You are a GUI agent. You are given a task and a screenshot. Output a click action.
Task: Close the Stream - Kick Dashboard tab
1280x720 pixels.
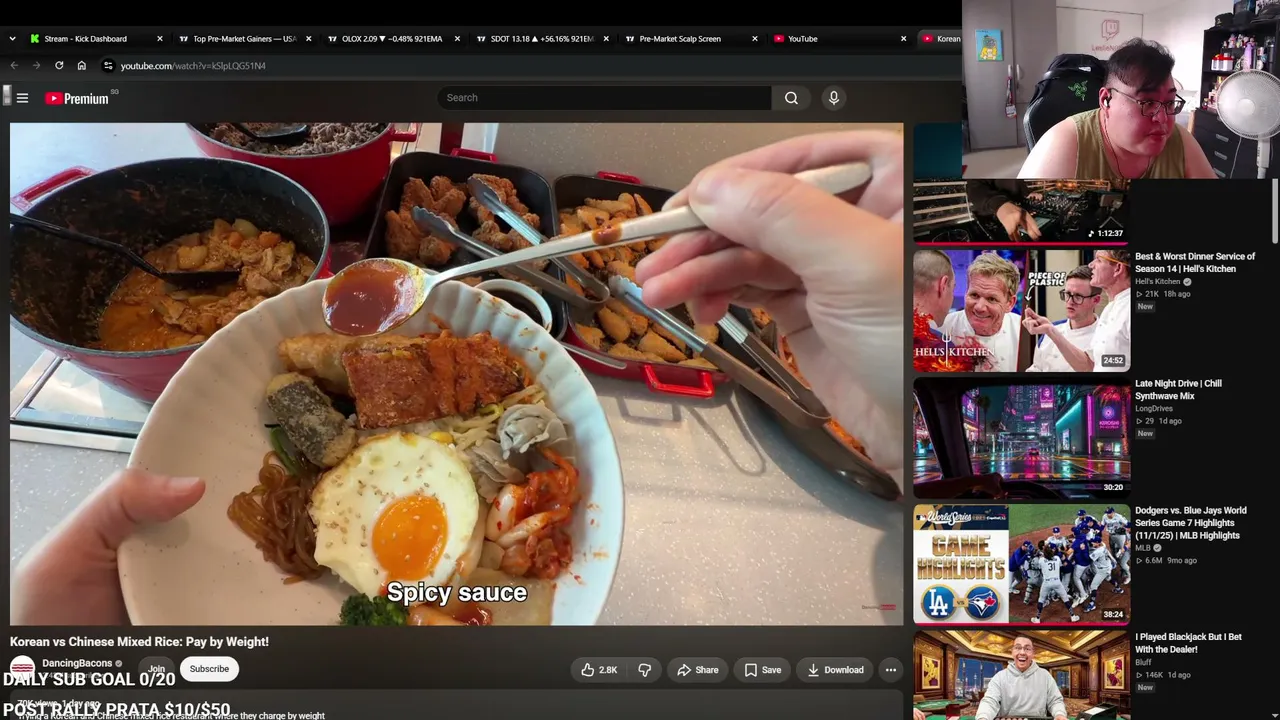coord(159,39)
